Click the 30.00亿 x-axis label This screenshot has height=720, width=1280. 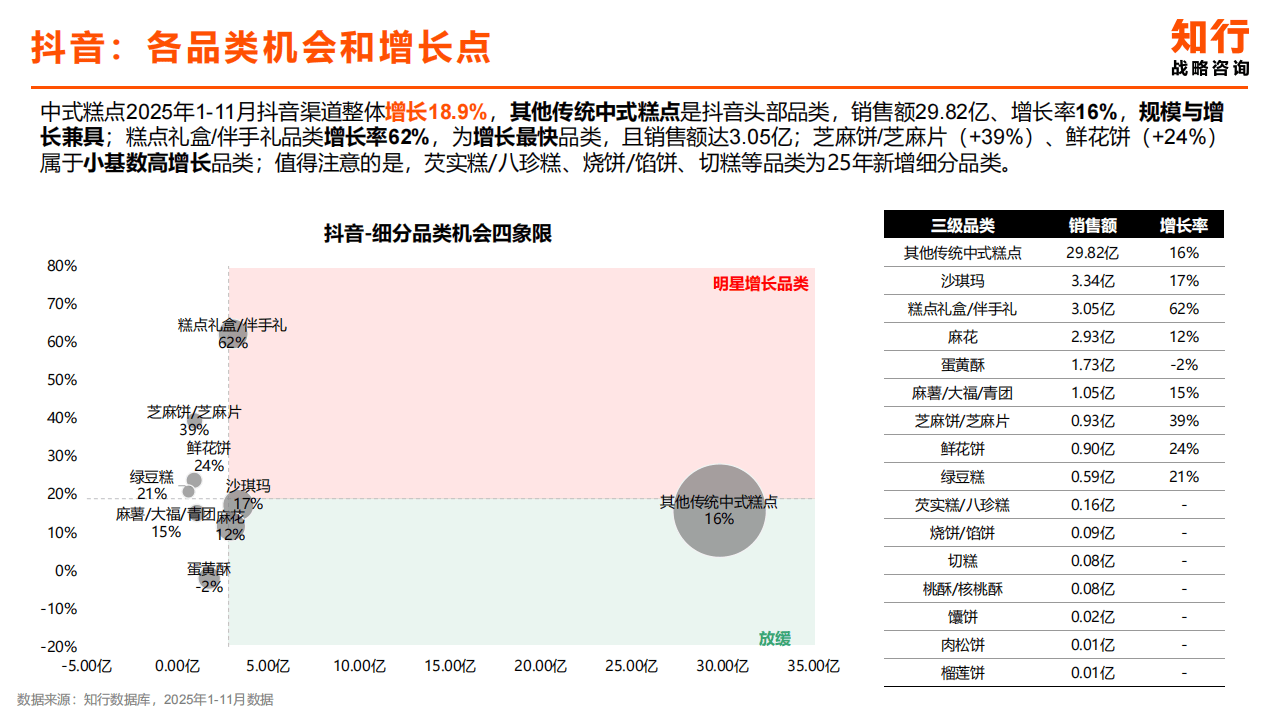721,665
